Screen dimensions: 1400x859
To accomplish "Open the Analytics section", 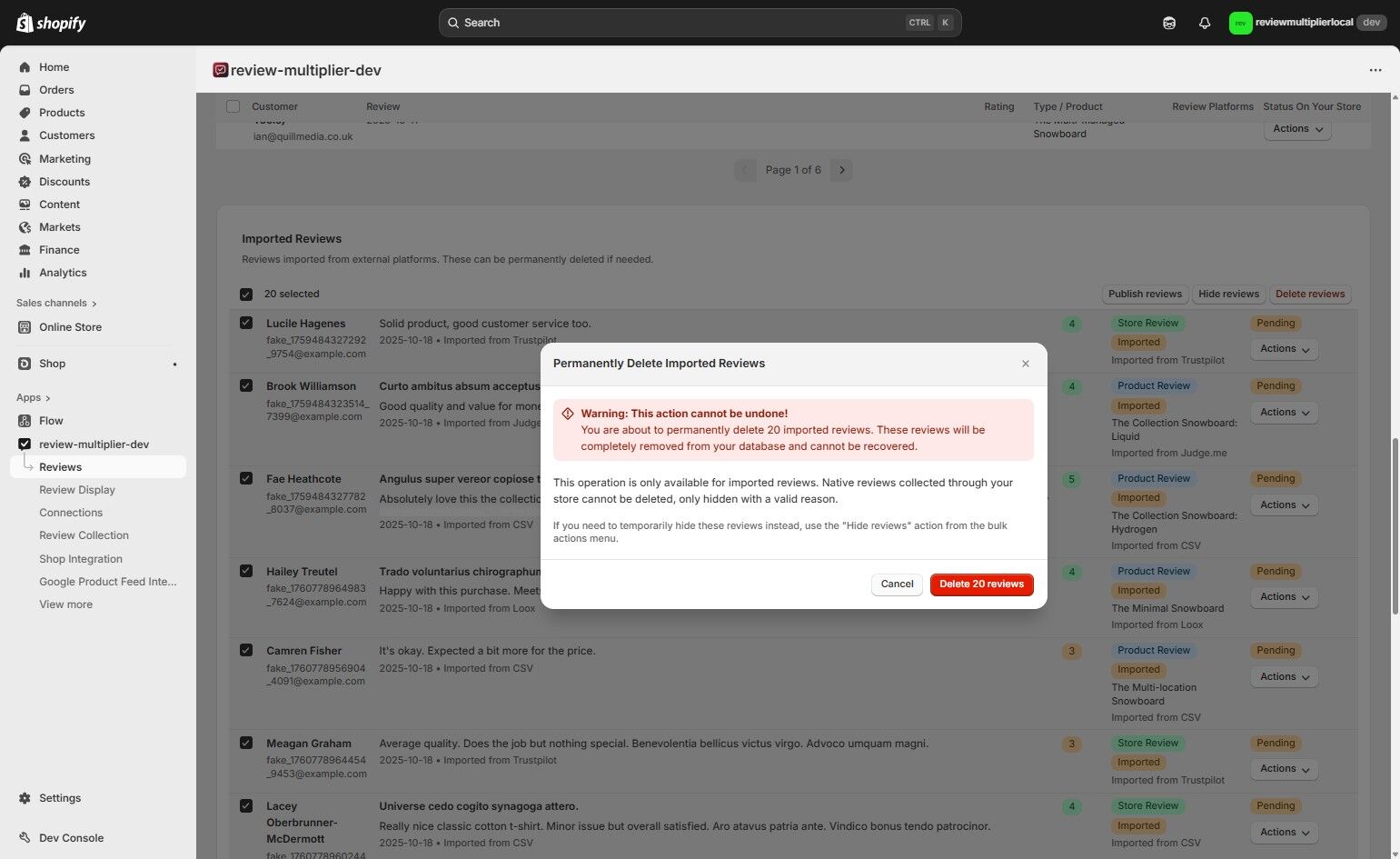I will pyautogui.click(x=63, y=272).
